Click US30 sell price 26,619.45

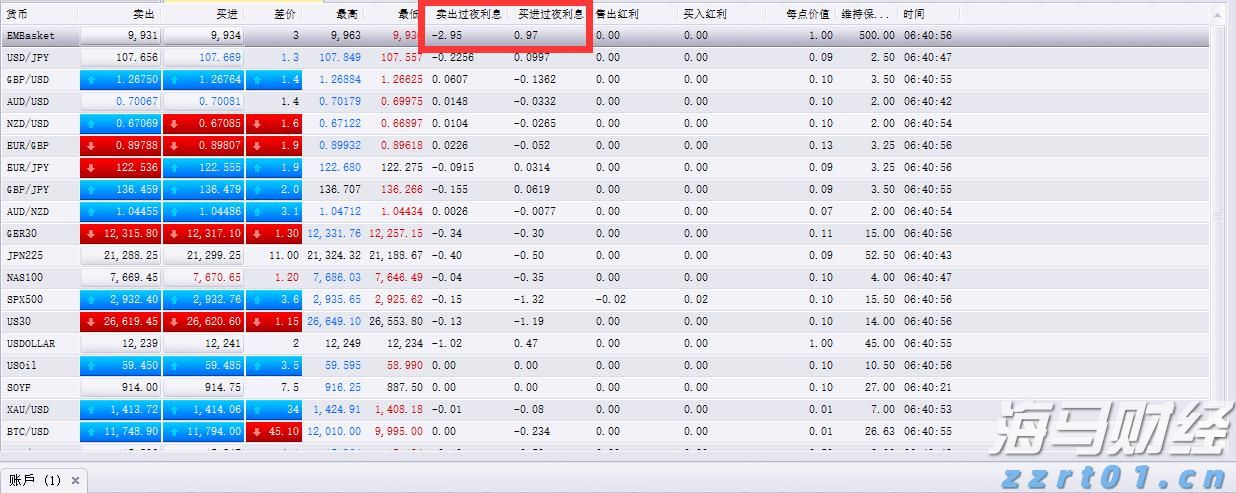(120, 321)
